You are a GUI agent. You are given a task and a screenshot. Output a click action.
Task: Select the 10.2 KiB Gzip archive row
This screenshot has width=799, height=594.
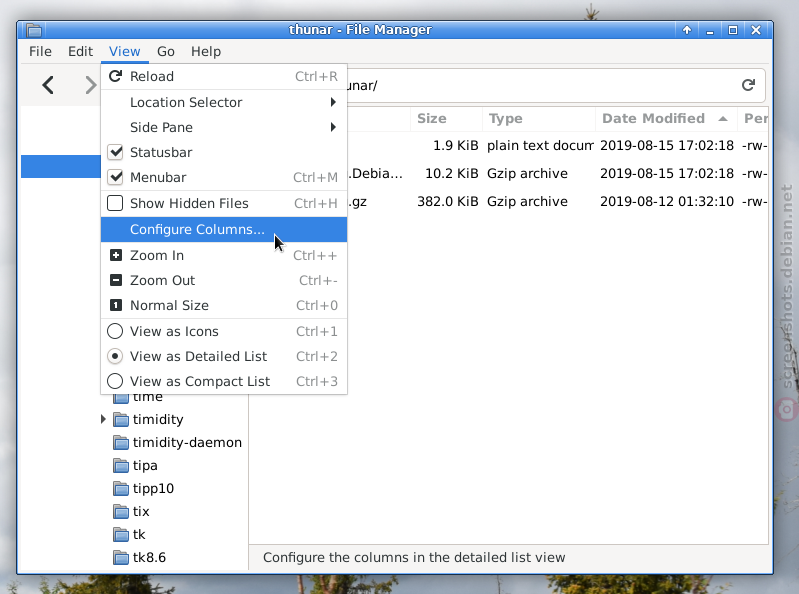pos(557,174)
